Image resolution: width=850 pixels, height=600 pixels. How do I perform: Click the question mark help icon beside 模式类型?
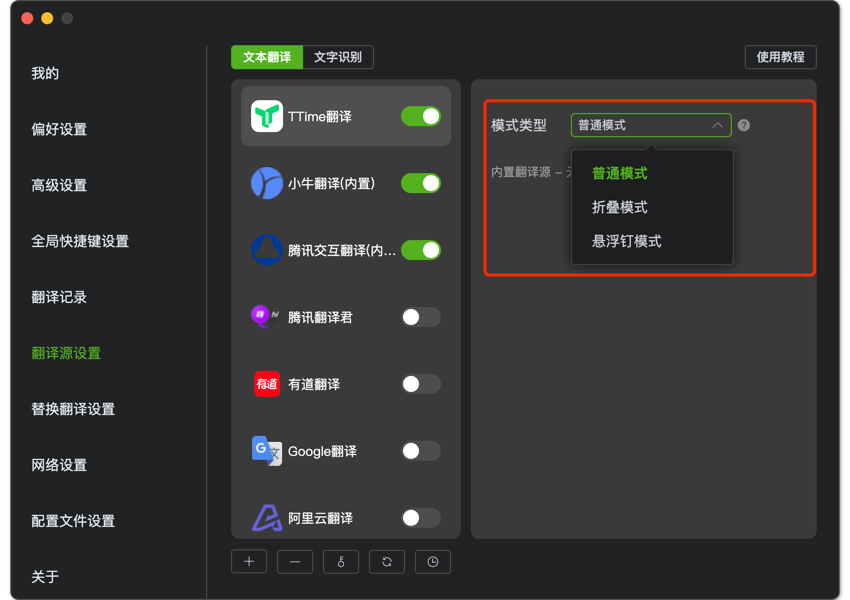point(744,125)
